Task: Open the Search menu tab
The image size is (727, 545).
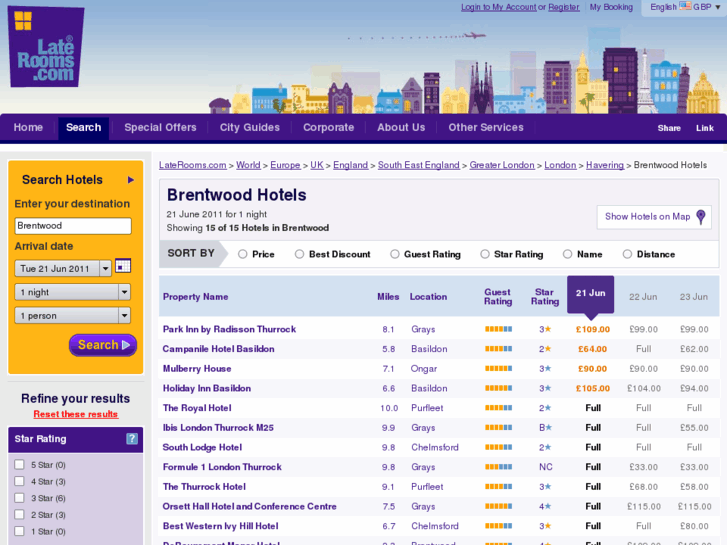Action: [x=83, y=128]
